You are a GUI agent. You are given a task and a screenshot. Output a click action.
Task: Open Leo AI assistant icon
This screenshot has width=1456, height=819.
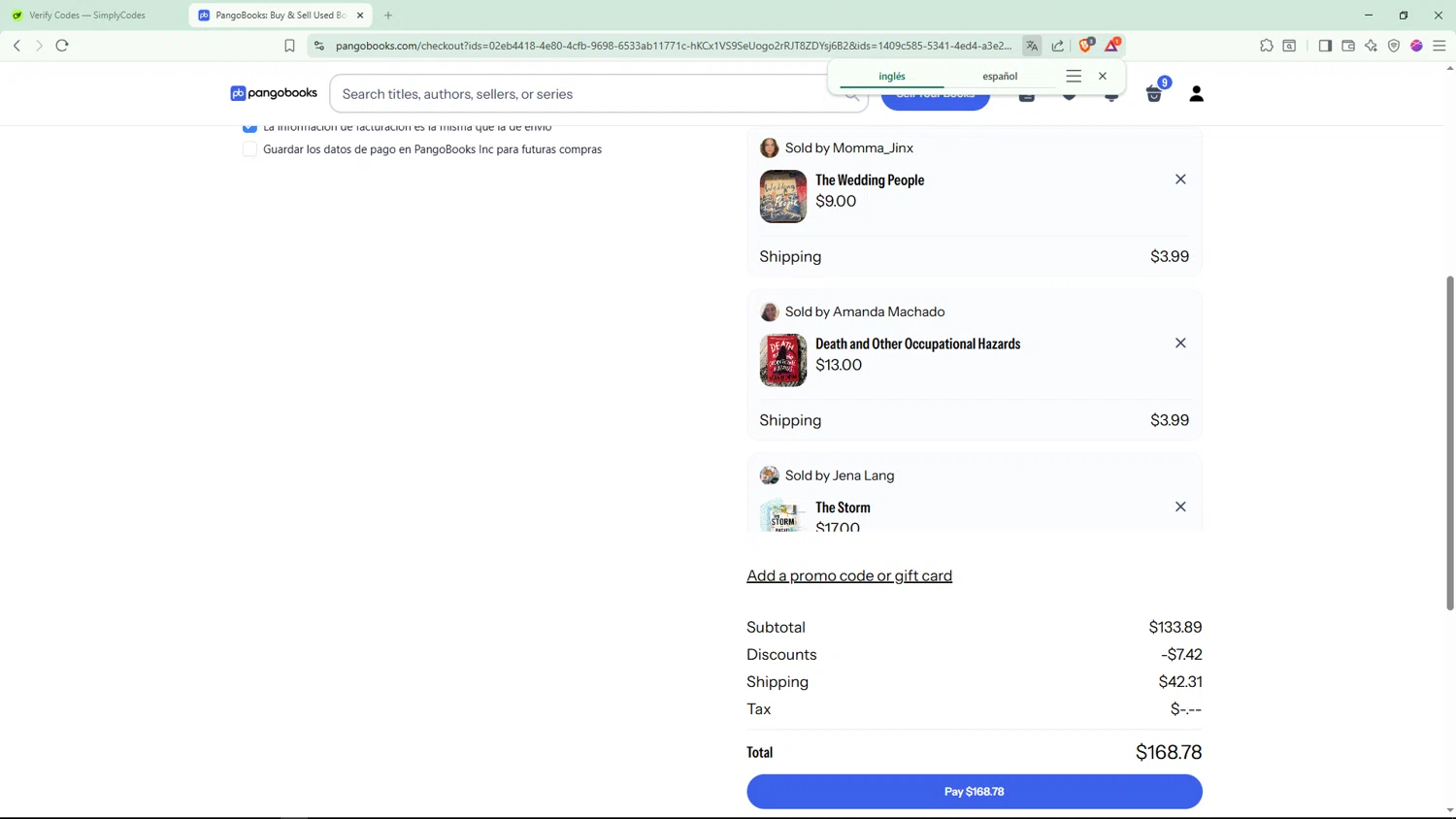pyautogui.click(x=1372, y=46)
